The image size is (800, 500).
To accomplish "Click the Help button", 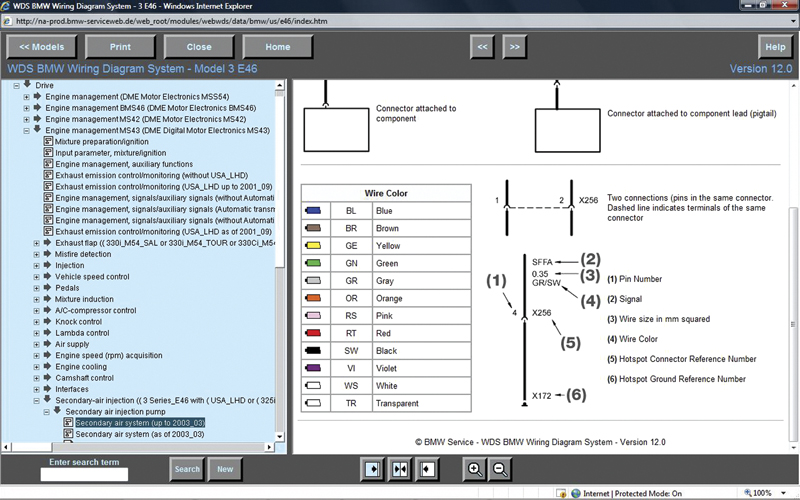I will 775,47.
